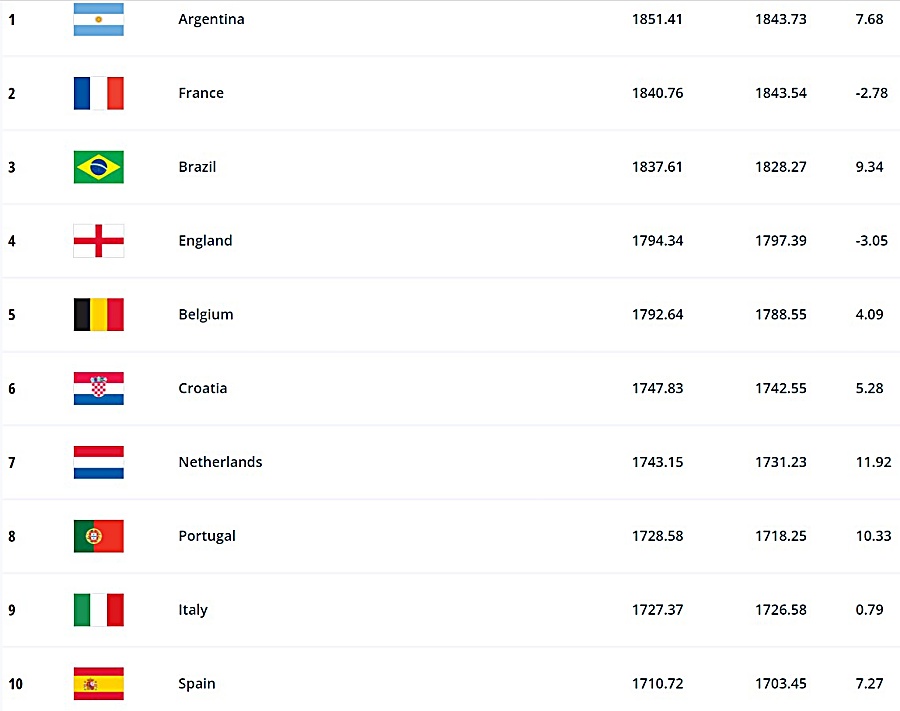Click England's previous points 1797.39
The width and height of the screenshot is (900, 711).
pyautogui.click(x=781, y=240)
